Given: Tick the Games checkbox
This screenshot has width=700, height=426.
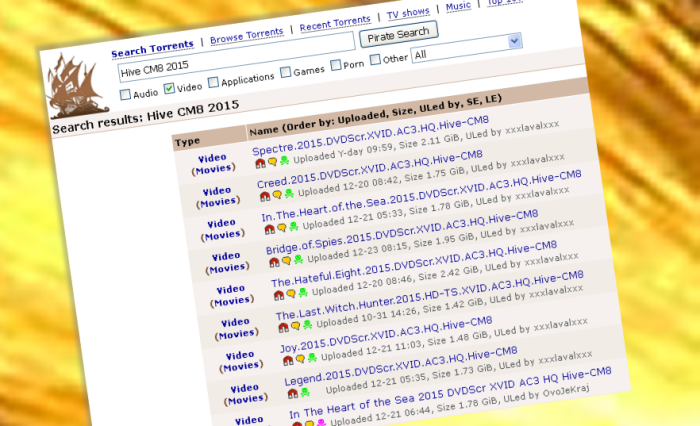Looking at the screenshot, I should click(286, 71).
